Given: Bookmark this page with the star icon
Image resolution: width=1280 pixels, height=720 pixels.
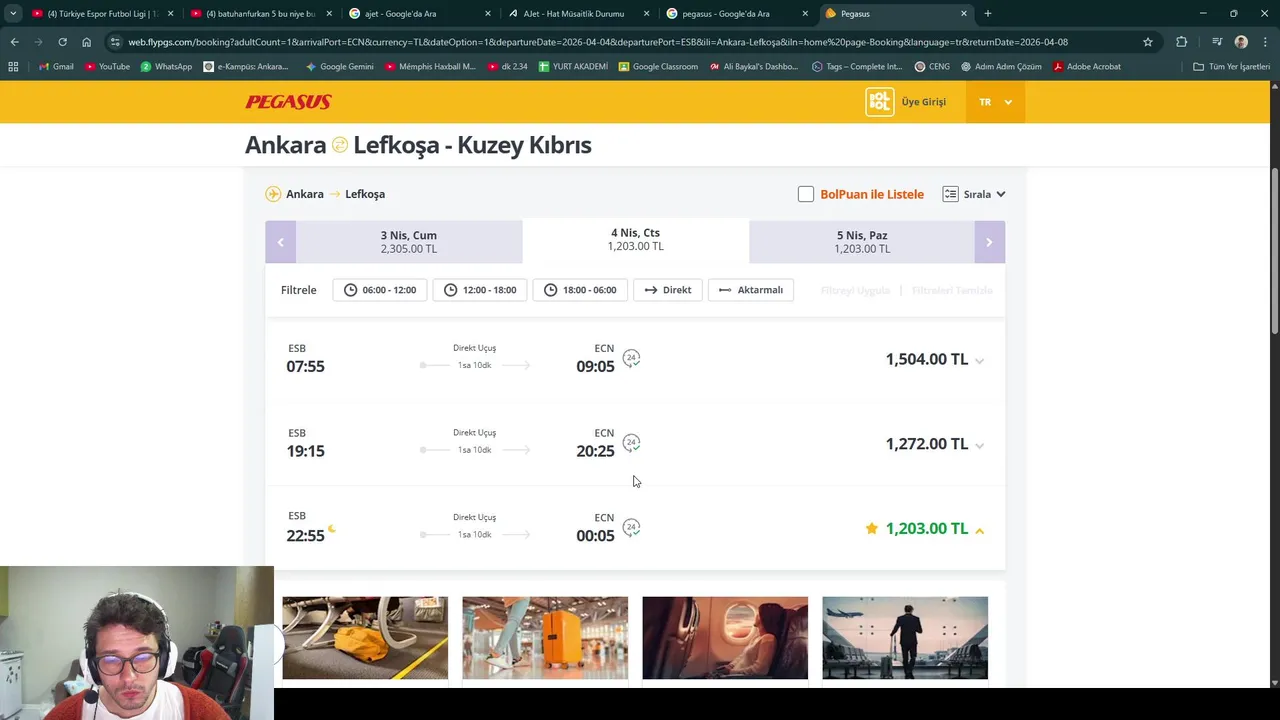Looking at the screenshot, I should click(1148, 42).
